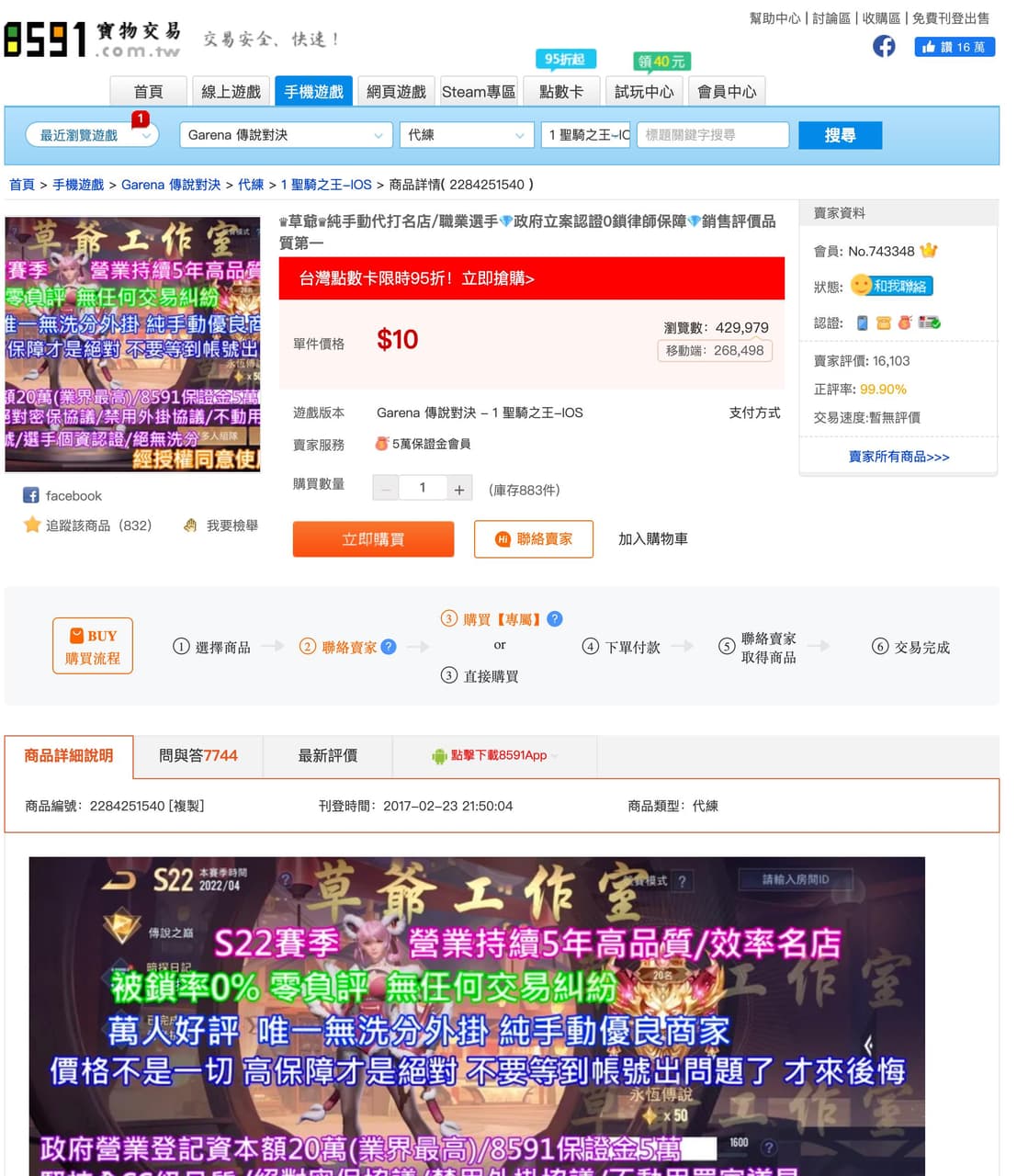Expand the 最近瀏覽遊戲 dropdown
1017x1176 pixels.
coord(92,135)
